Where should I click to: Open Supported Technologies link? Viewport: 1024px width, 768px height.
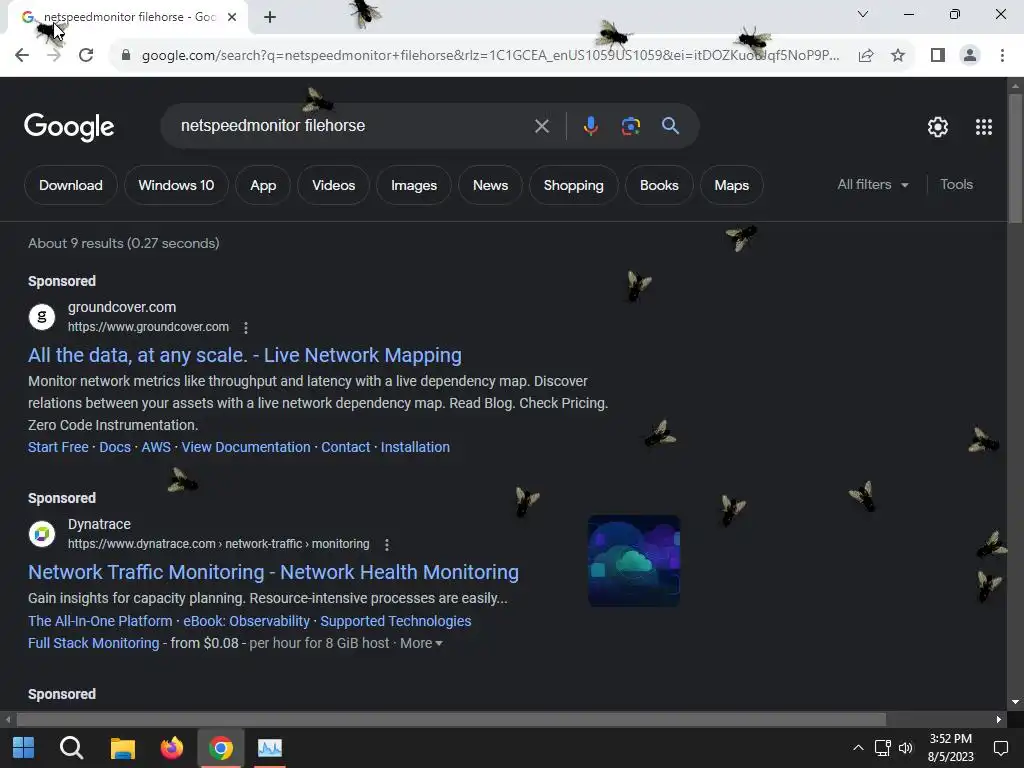click(x=396, y=621)
